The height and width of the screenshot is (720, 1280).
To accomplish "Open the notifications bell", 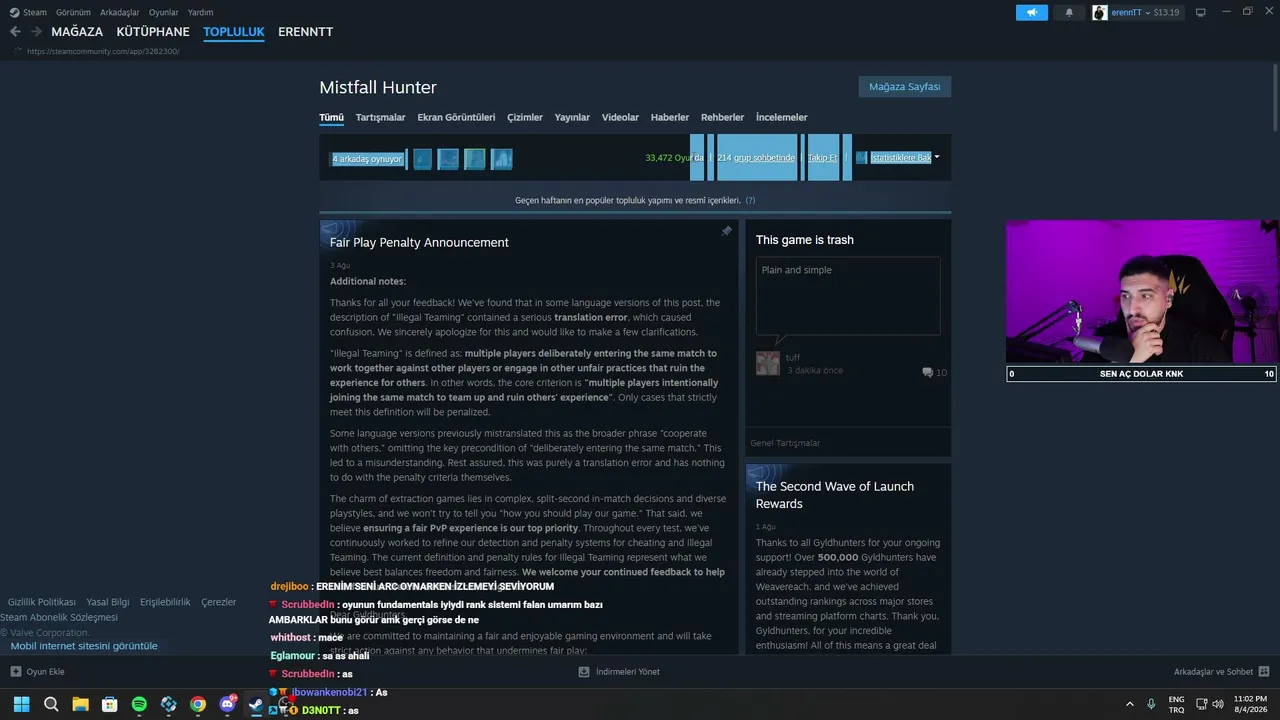I will (1069, 12).
